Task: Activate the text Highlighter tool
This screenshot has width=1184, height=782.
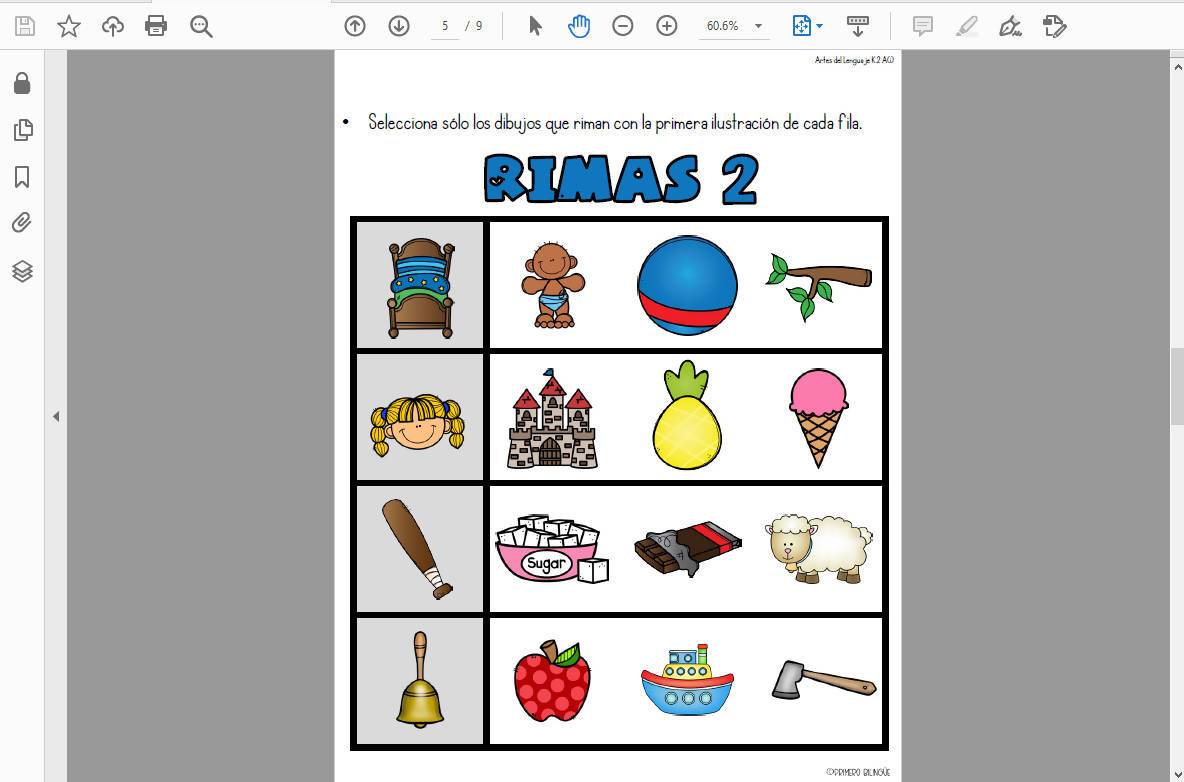Action: pos(966,26)
